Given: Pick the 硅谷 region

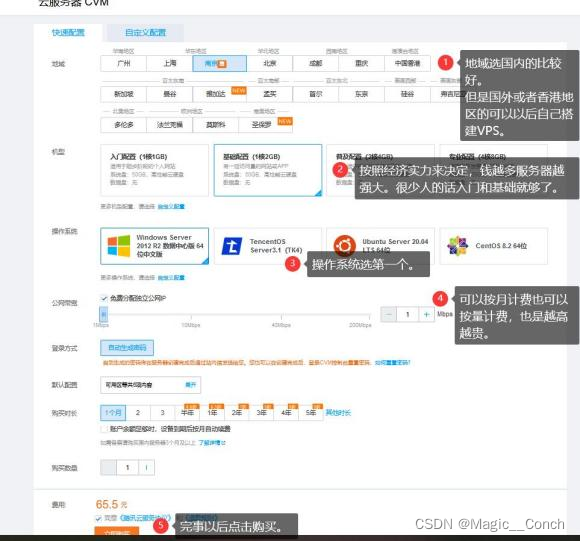Looking at the screenshot, I should tap(407, 94).
